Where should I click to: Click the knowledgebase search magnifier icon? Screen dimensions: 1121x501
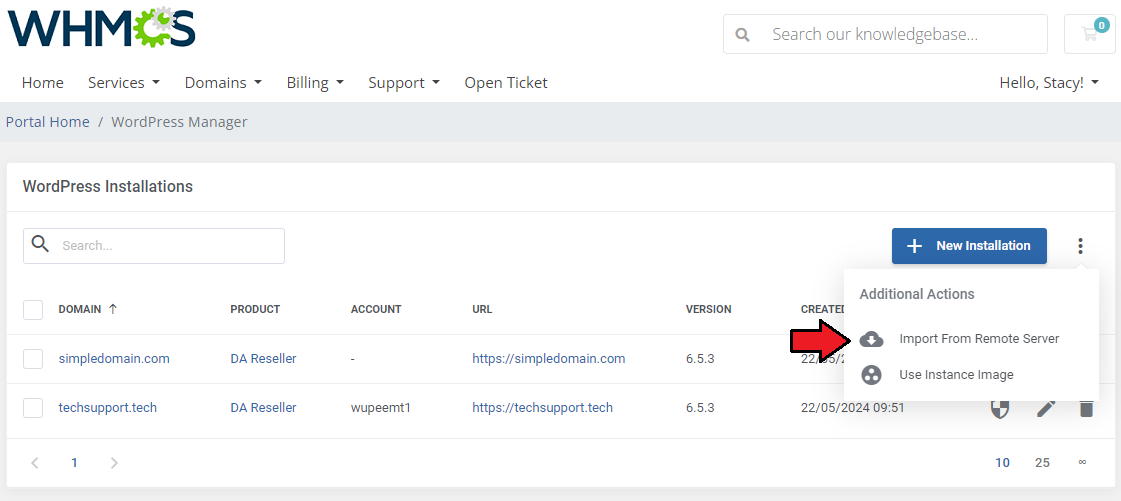[x=743, y=34]
